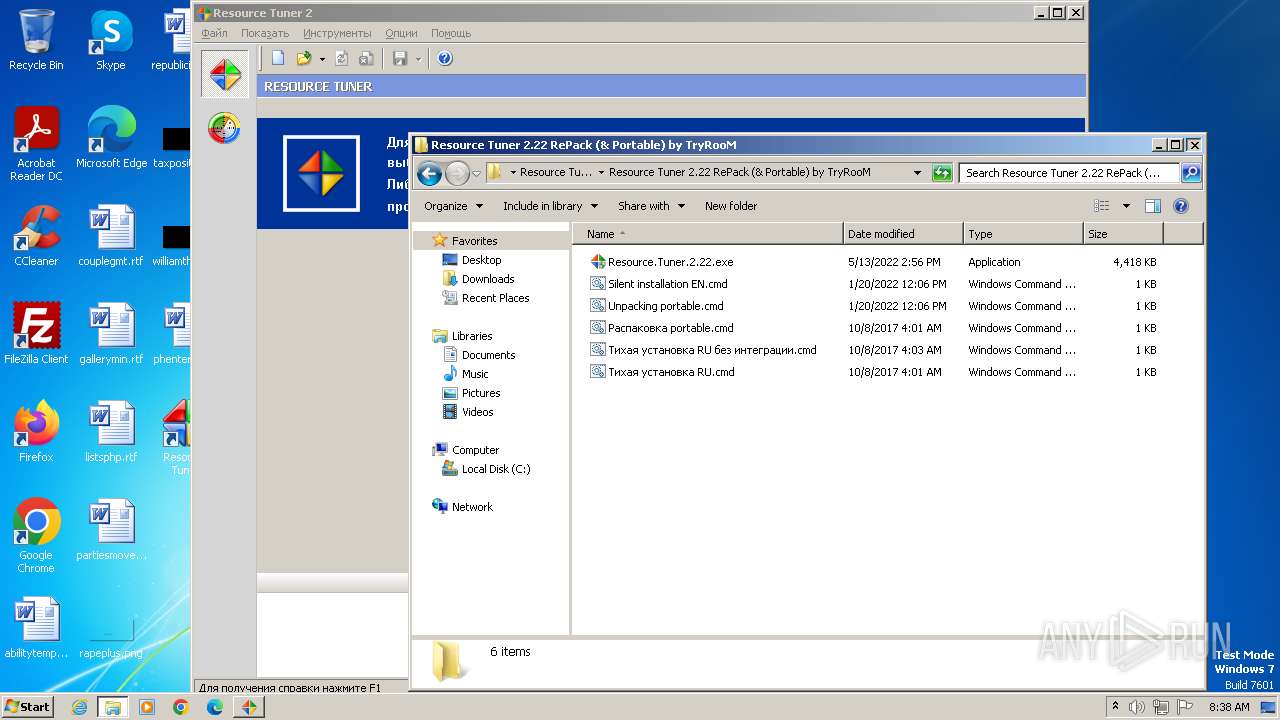Select CCleaner desktop shortcut

[36, 235]
